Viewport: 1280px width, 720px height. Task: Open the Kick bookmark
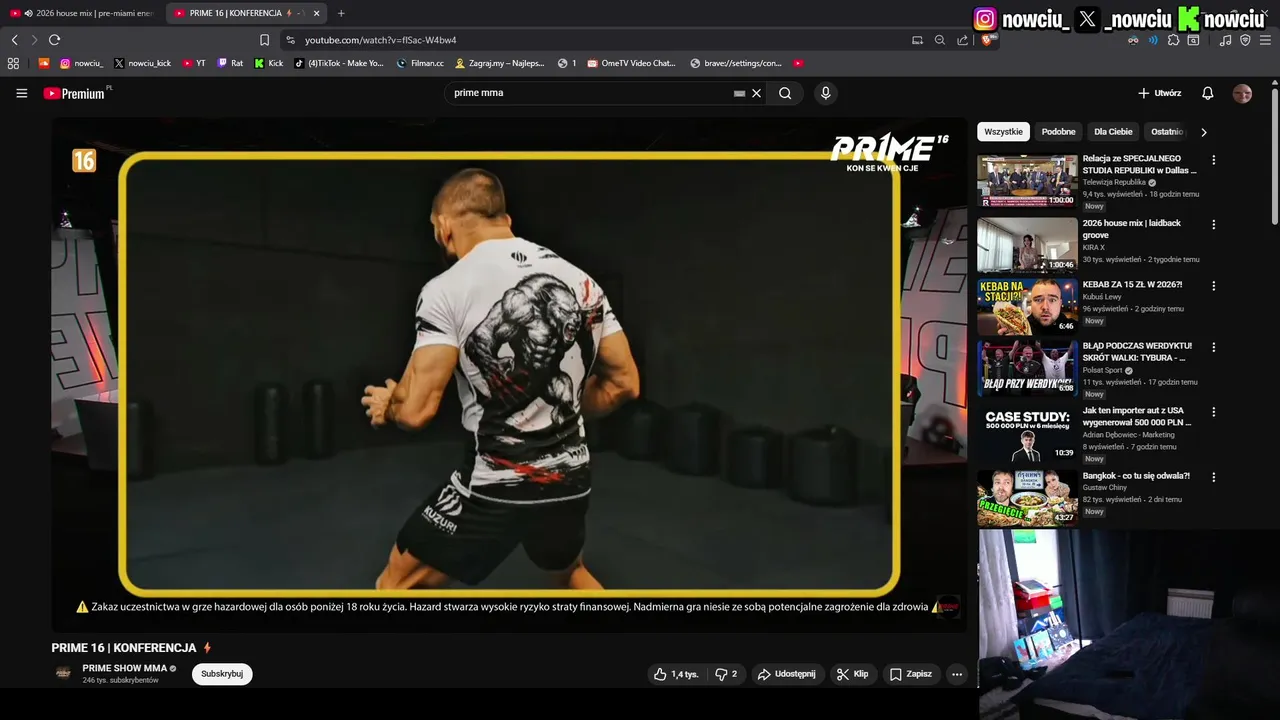tap(269, 63)
